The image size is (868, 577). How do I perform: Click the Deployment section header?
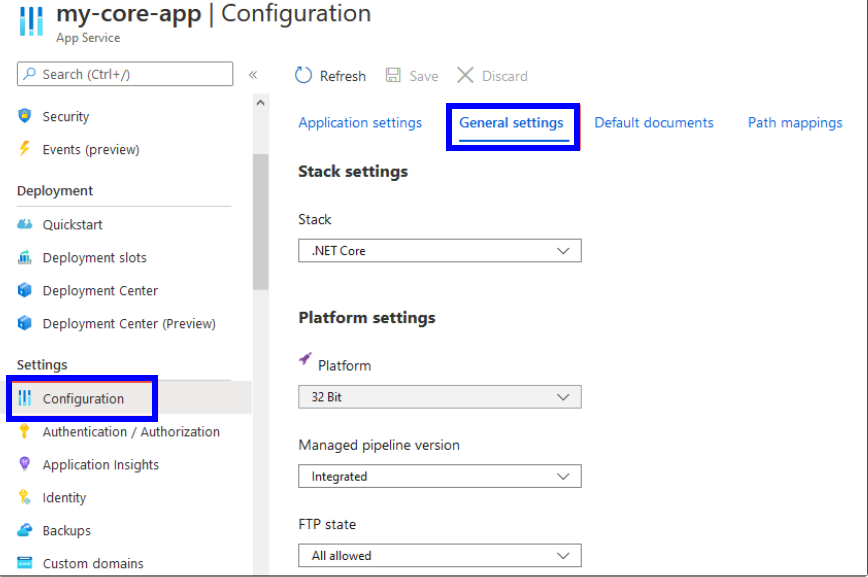[55, 190]
